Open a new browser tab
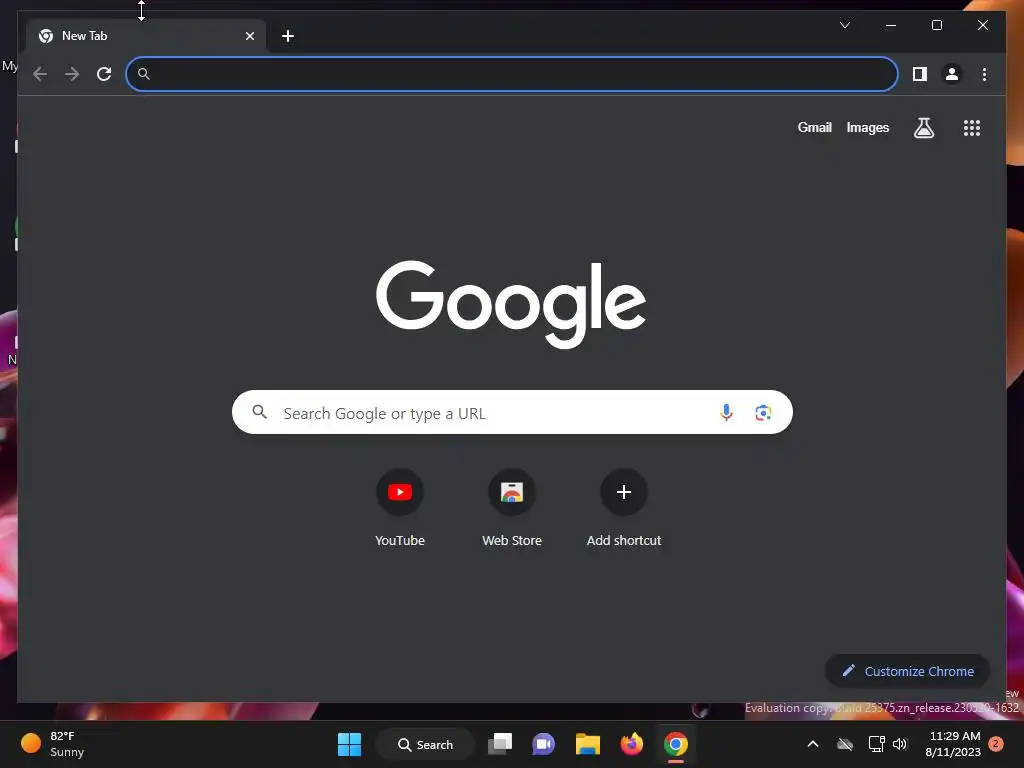The width and height of the screenshot is (1024, 768). [x=288, y=36]
